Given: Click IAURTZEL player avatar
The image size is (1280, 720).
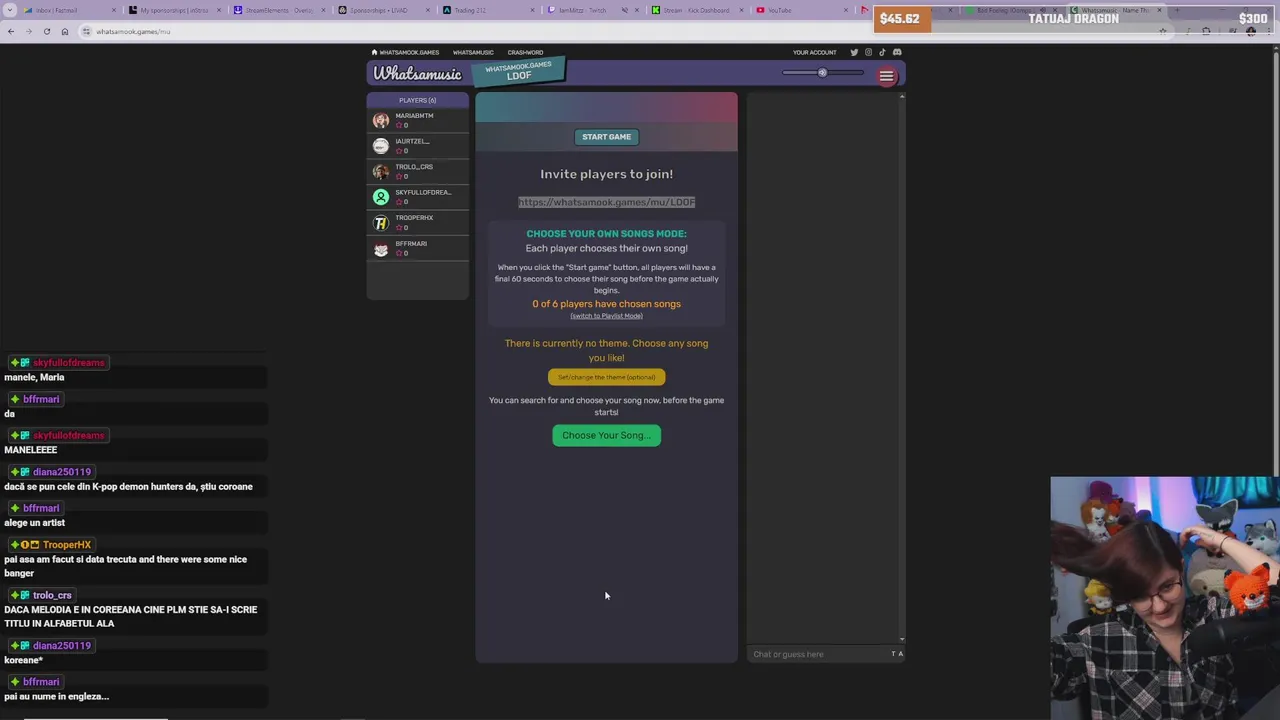Looking at the screenshot, I should 381,146.
